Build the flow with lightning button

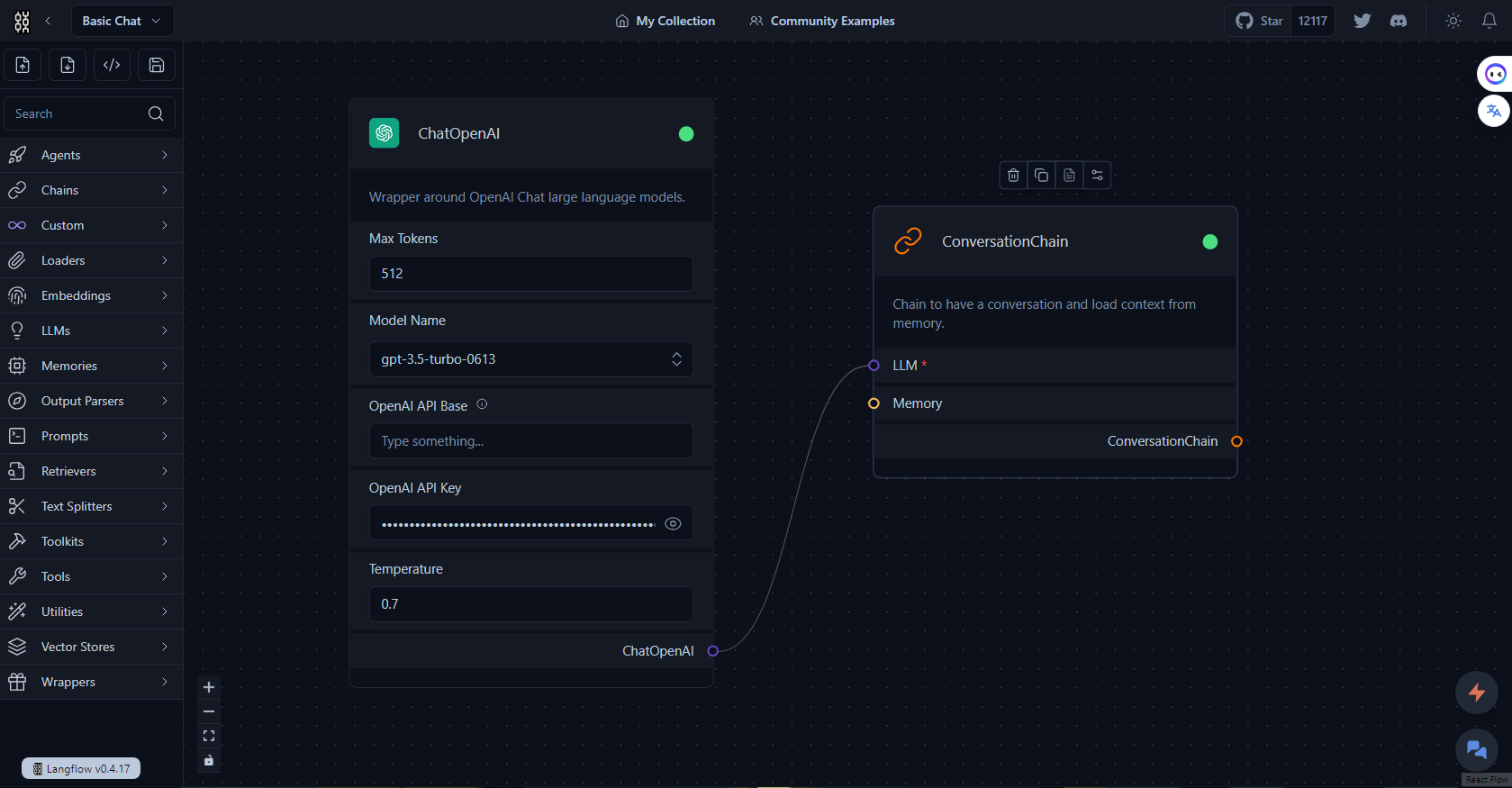tap(1477, 693)
